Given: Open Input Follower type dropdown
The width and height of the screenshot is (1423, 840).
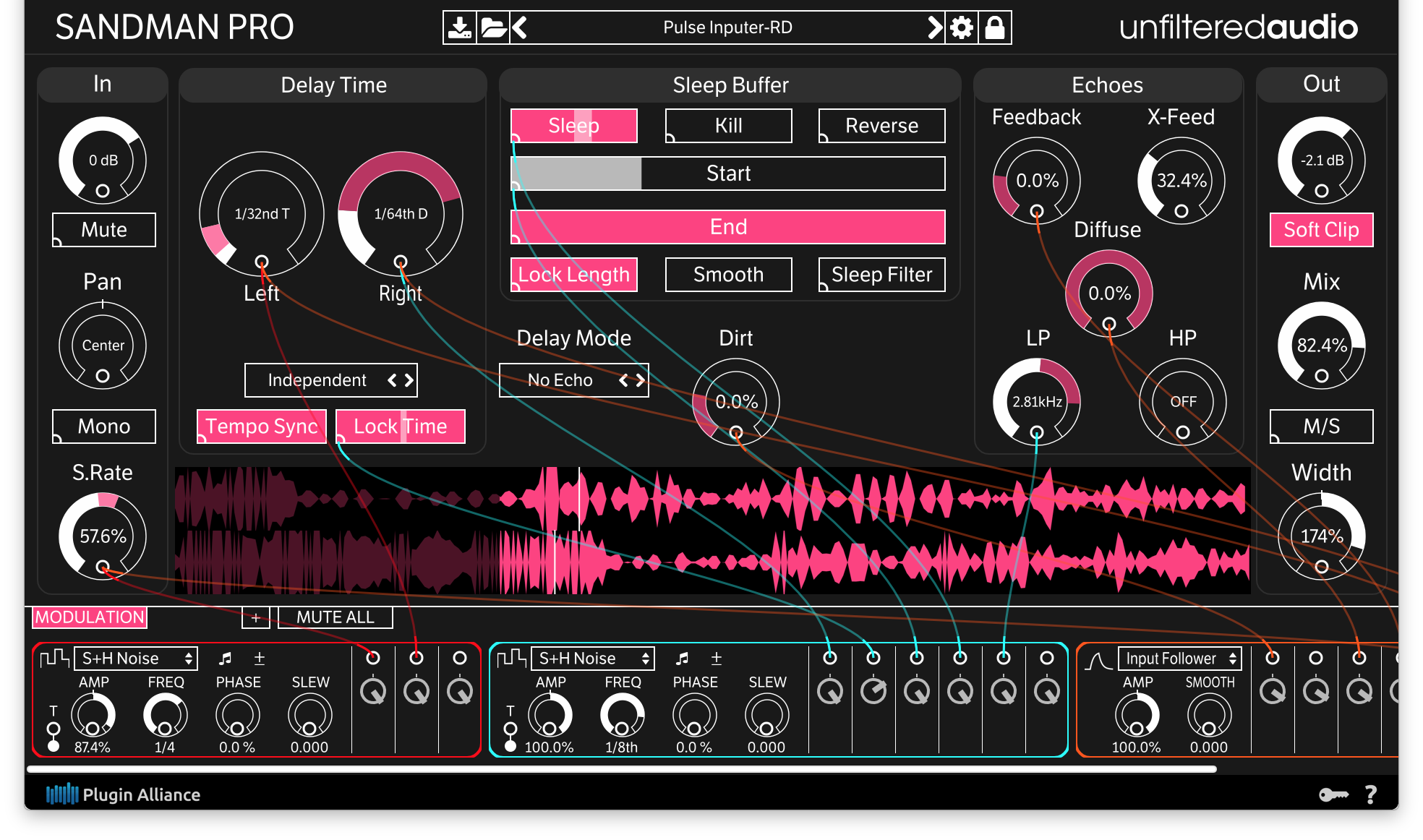Looking at the screenshot, I should (1180, 659).
